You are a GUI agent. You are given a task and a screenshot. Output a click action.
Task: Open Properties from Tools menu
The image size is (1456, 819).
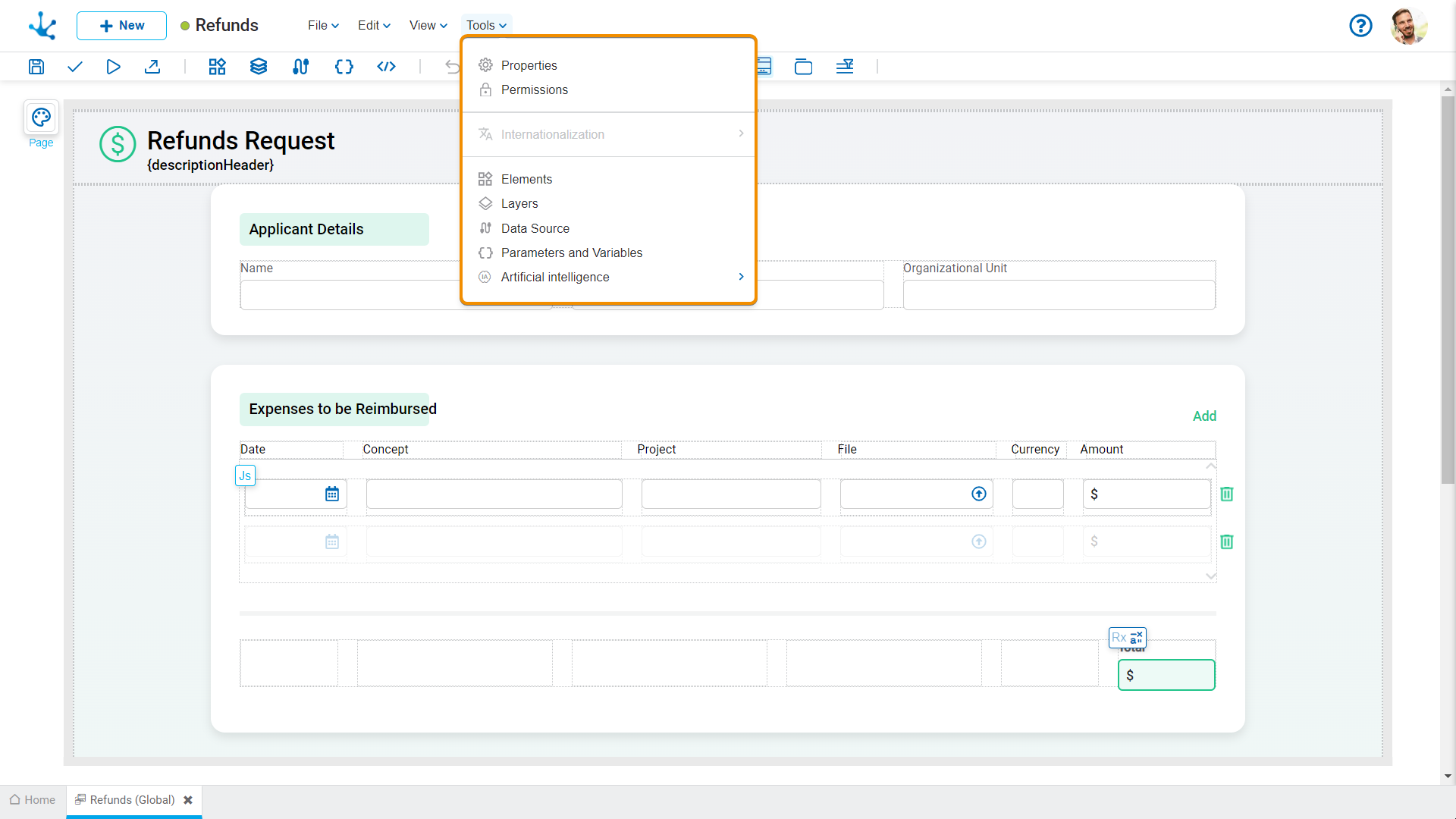pyautogui.click(x=528, y=65)
